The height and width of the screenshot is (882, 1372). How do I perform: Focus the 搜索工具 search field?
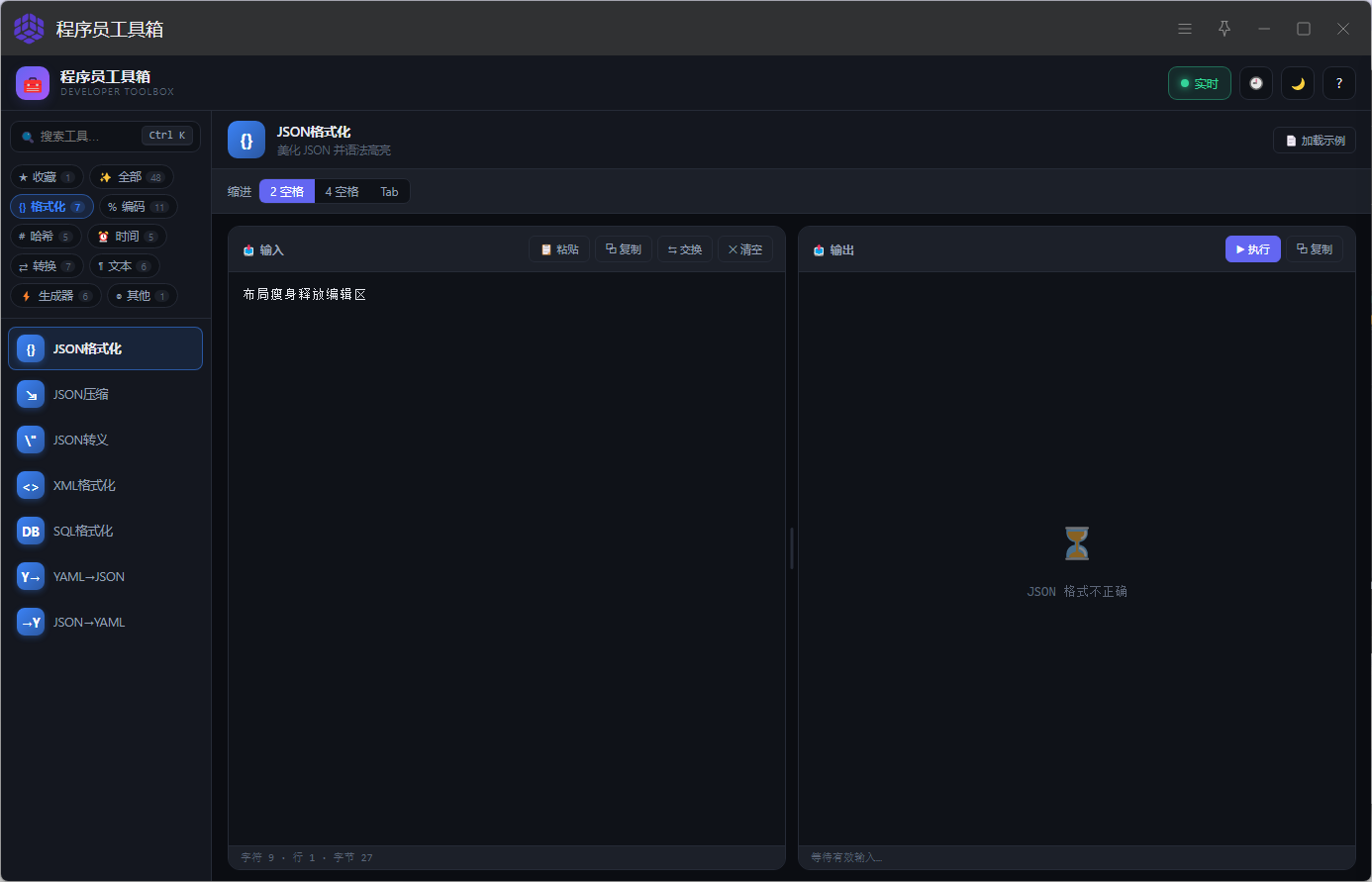(x=105, y=136)
